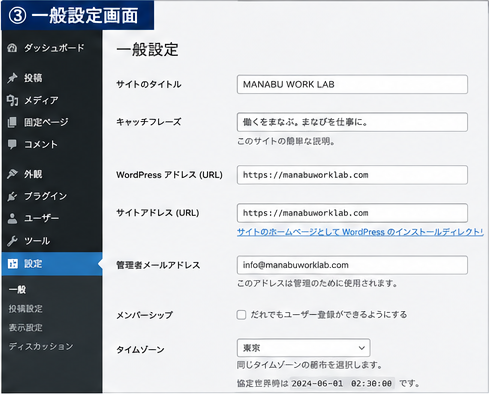Click the サイトのタイトル label
This screenshot has width=489, height=394.
[x=149, y=84]
